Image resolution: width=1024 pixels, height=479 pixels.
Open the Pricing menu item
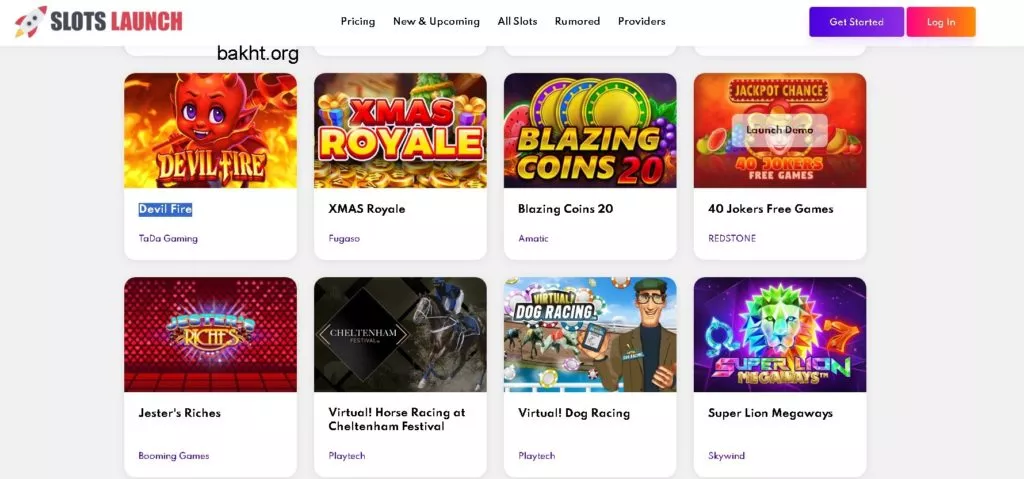click(x=357, y=21)
